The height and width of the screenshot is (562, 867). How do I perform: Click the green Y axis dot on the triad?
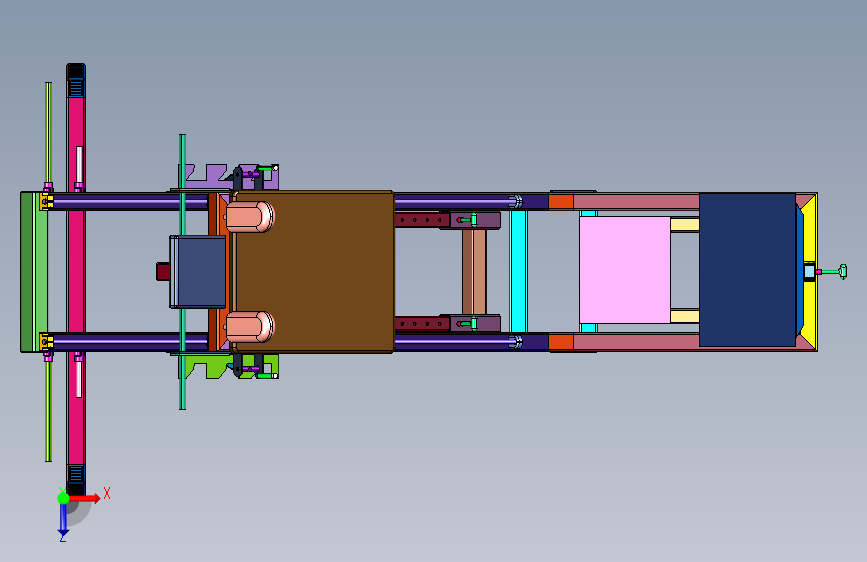click(x=63, y=498)
